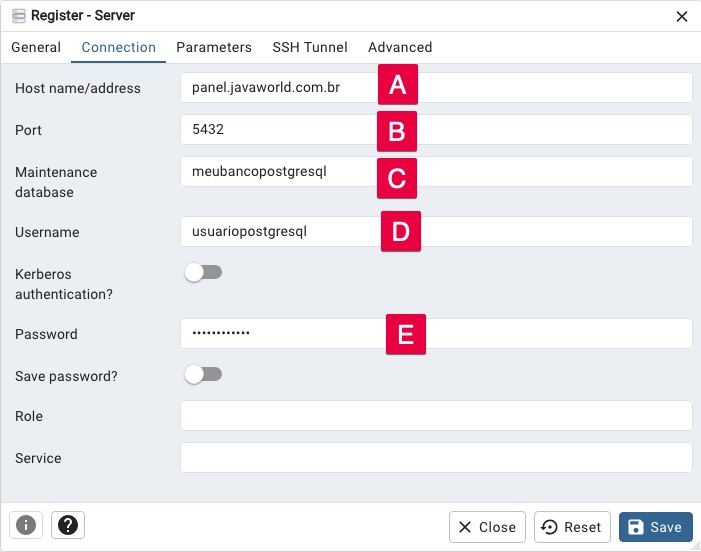
Task: Open the Parameters tab
Action: (214, 47)
